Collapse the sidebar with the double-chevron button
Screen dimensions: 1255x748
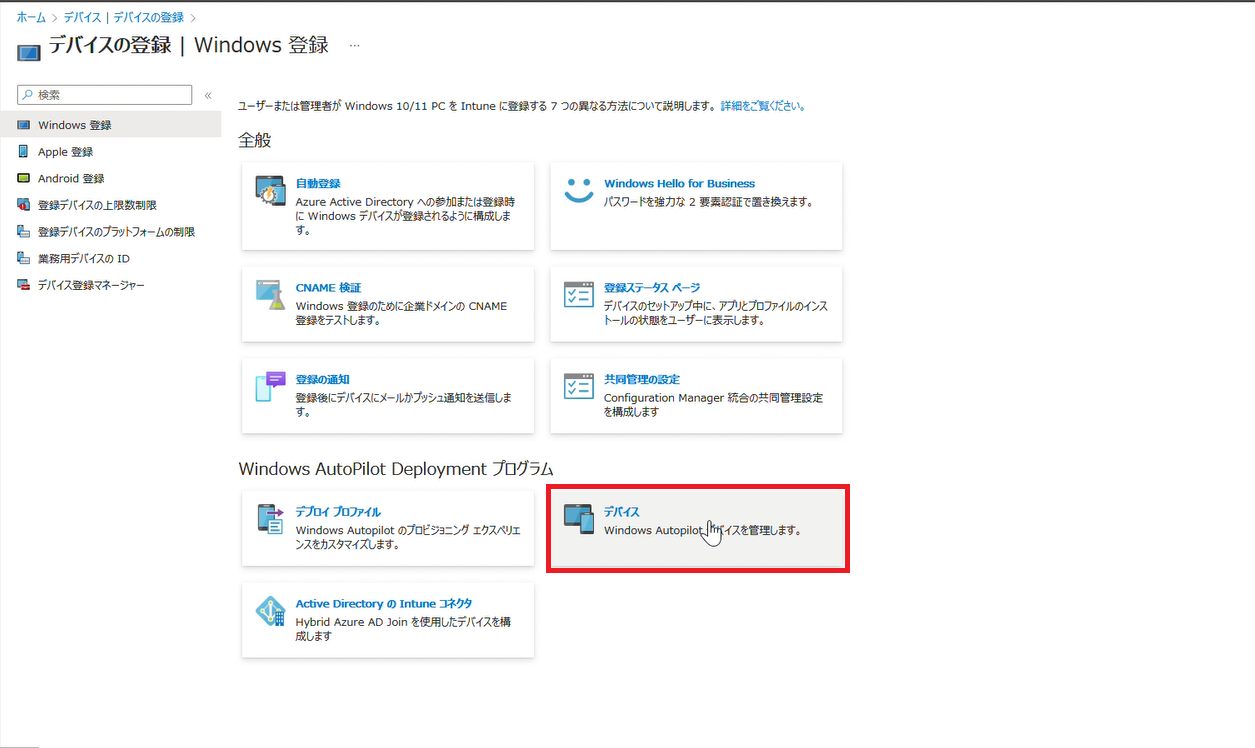coord(208,95)
